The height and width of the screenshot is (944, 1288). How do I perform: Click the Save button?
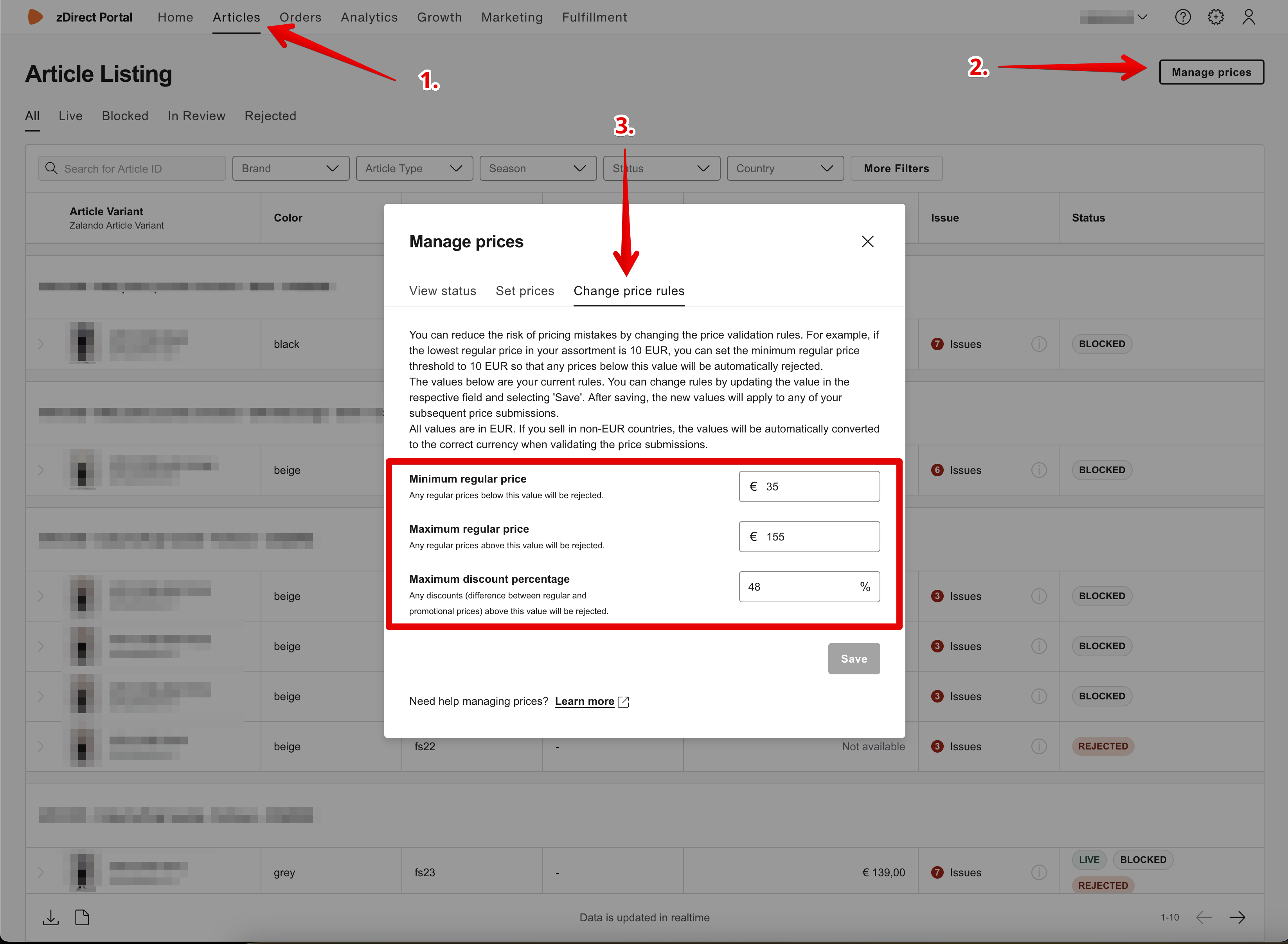click(x=854, y=659)
